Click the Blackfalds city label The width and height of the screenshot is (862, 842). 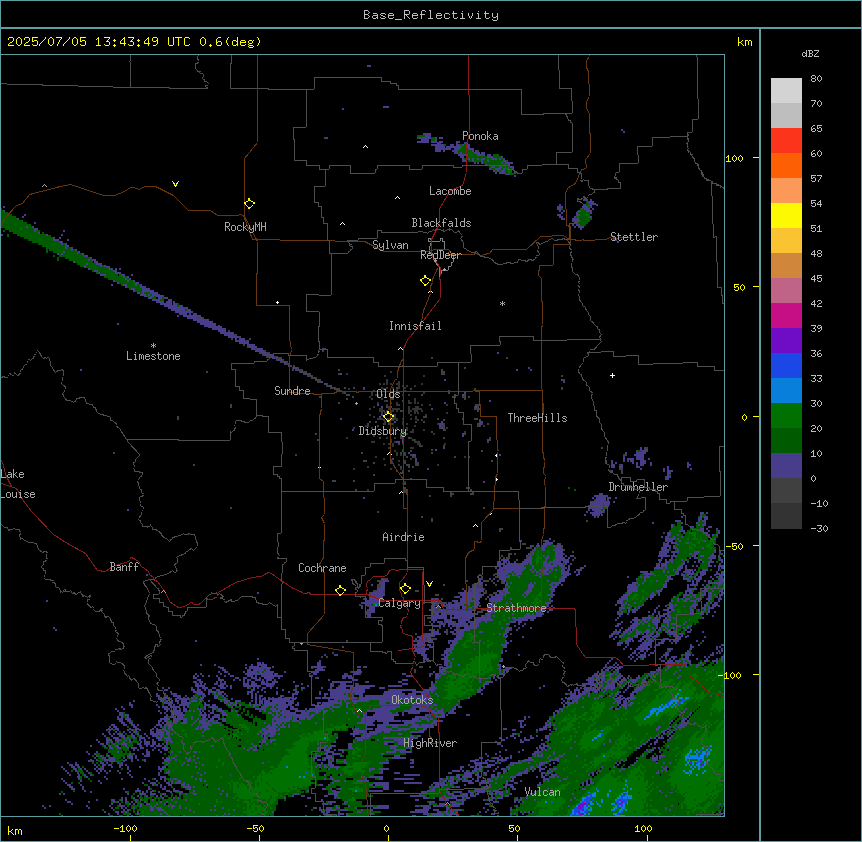pos(441,223)
